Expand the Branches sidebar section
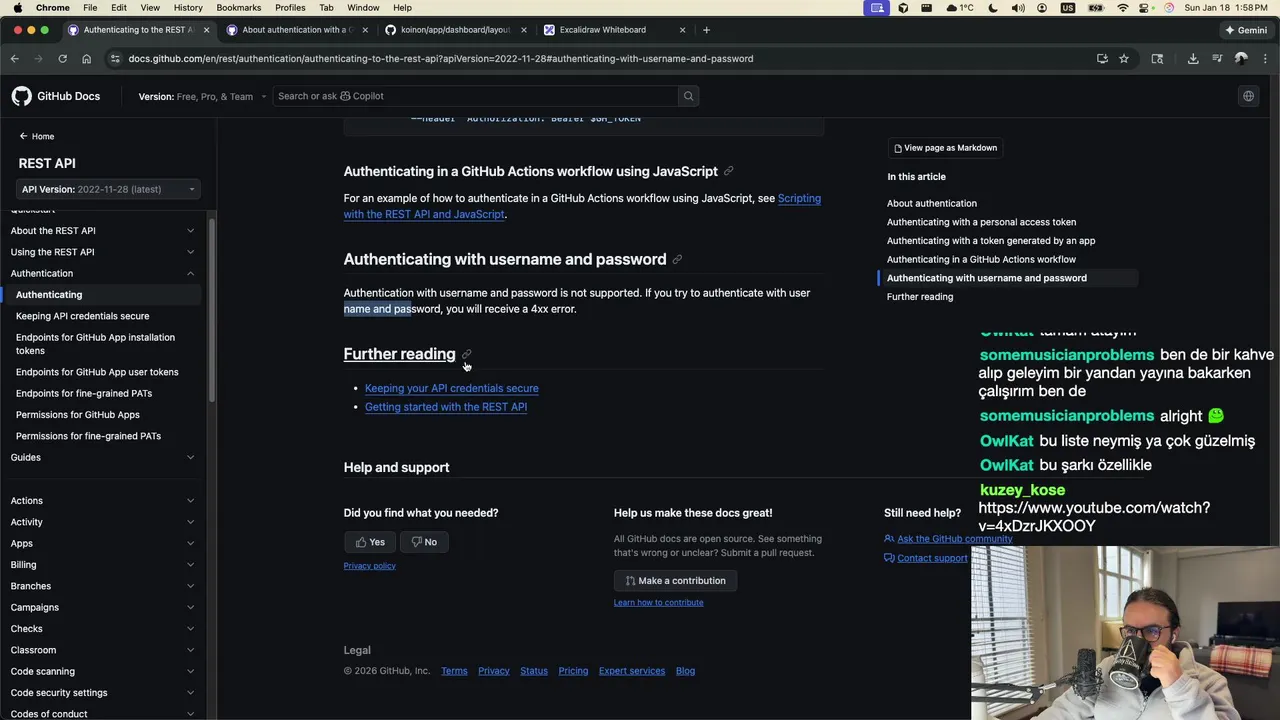1280x720 pixels. tap(103, 586)
